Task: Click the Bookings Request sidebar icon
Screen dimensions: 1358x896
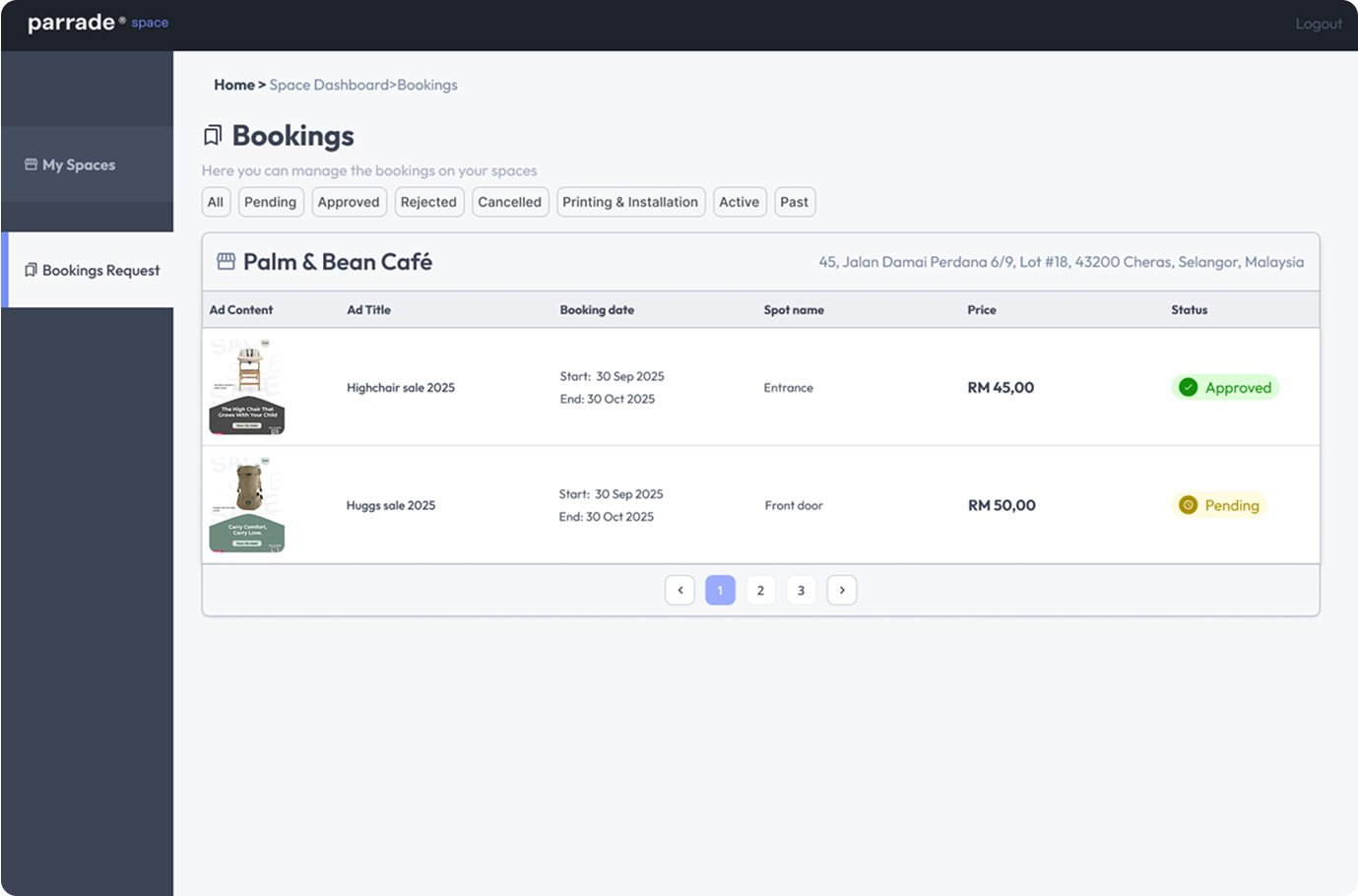Action: (x=30, y=270)
